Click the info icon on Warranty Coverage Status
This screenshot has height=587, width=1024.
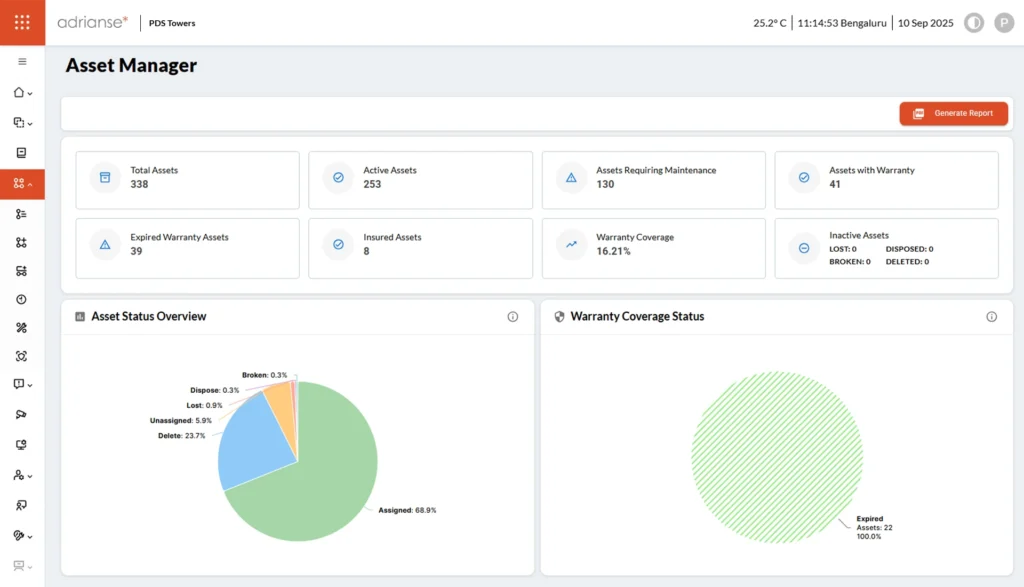pos(989,316)
